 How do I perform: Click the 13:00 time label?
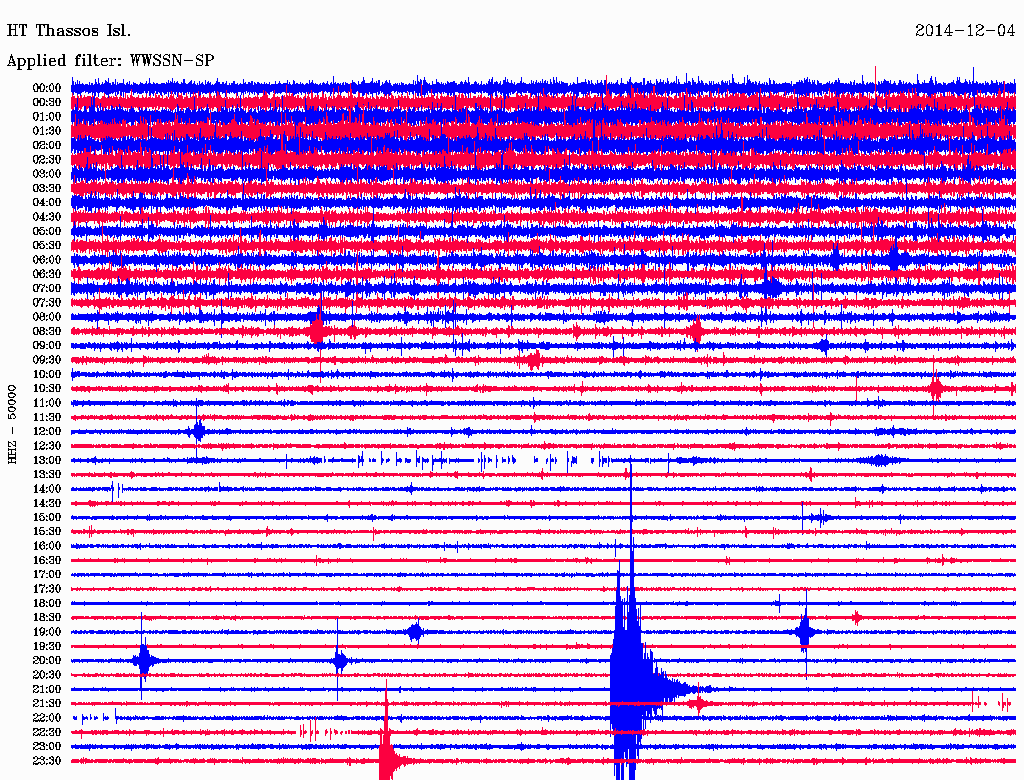click(47, 460)
